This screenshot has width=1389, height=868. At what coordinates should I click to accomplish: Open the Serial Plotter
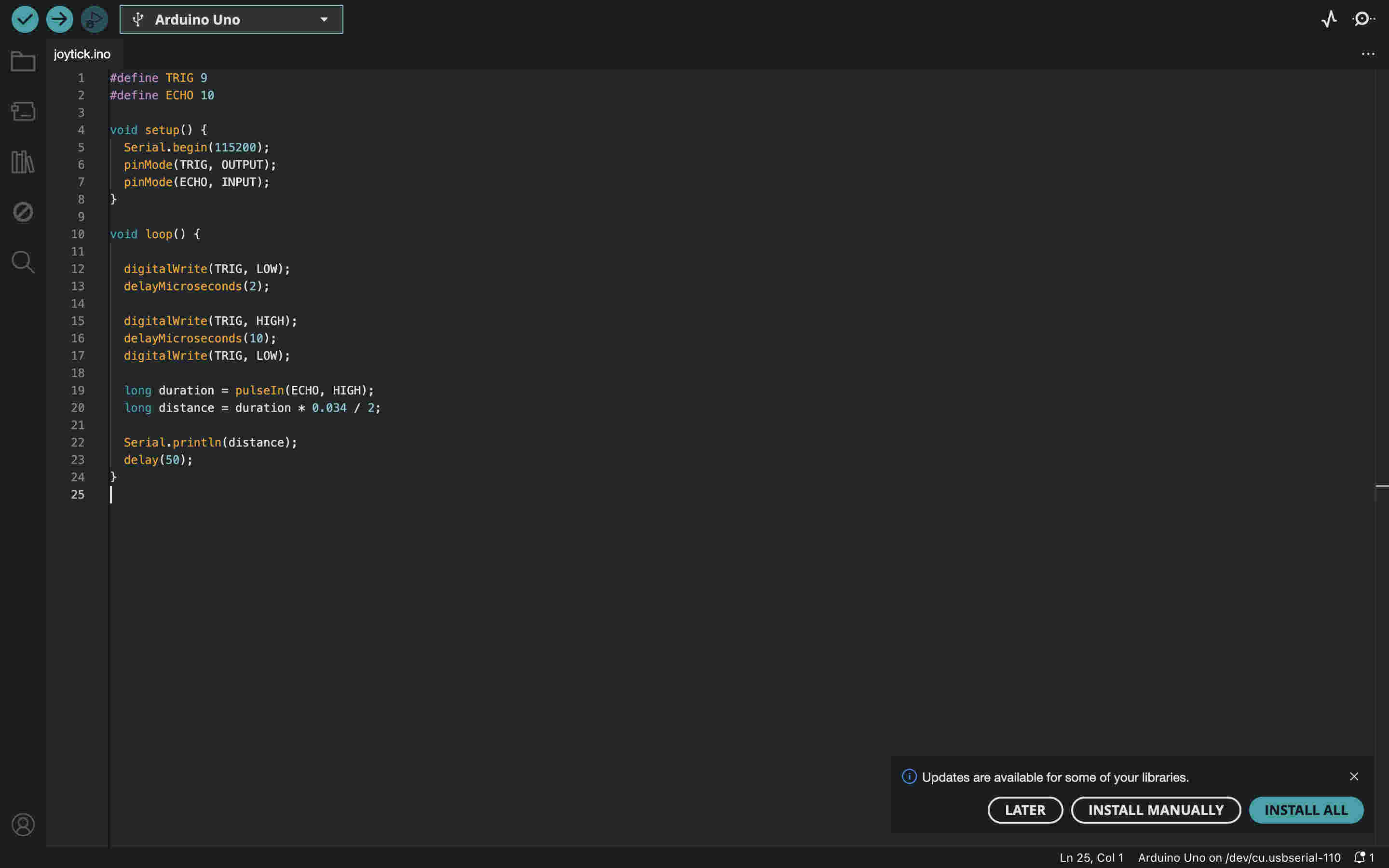[x=1329, y=19]
